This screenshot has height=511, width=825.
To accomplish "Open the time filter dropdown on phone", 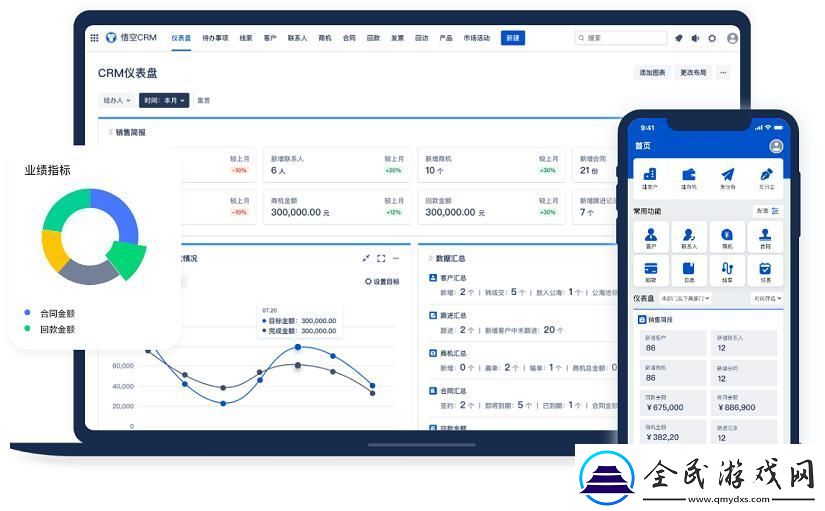I will point(767,298).
